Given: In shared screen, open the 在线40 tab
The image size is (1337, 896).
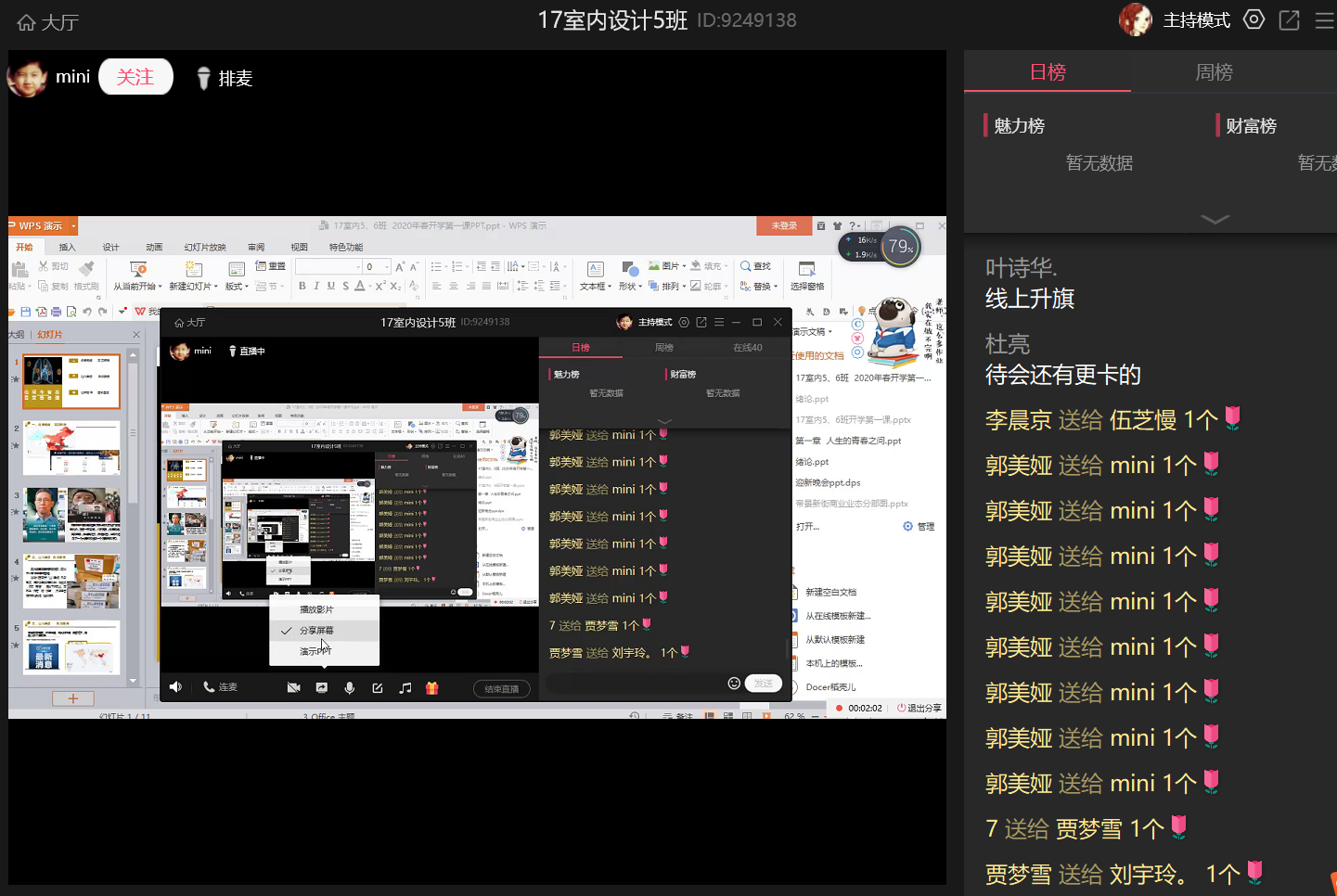Looking at the screenshot, I should [748, 348].
